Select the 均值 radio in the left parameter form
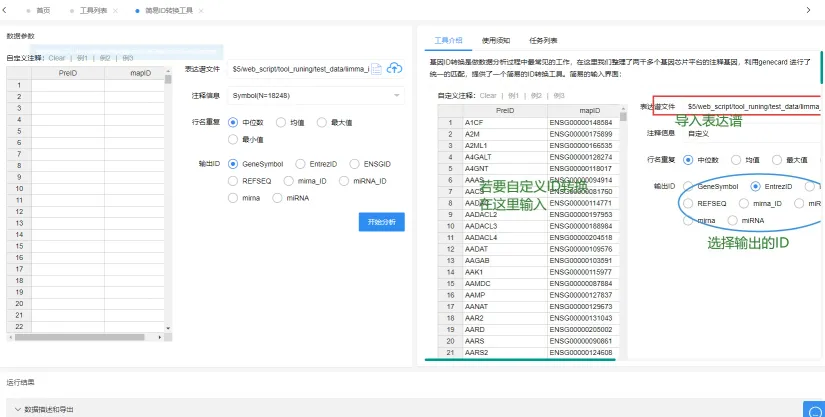825x417 pixels. 283,122
